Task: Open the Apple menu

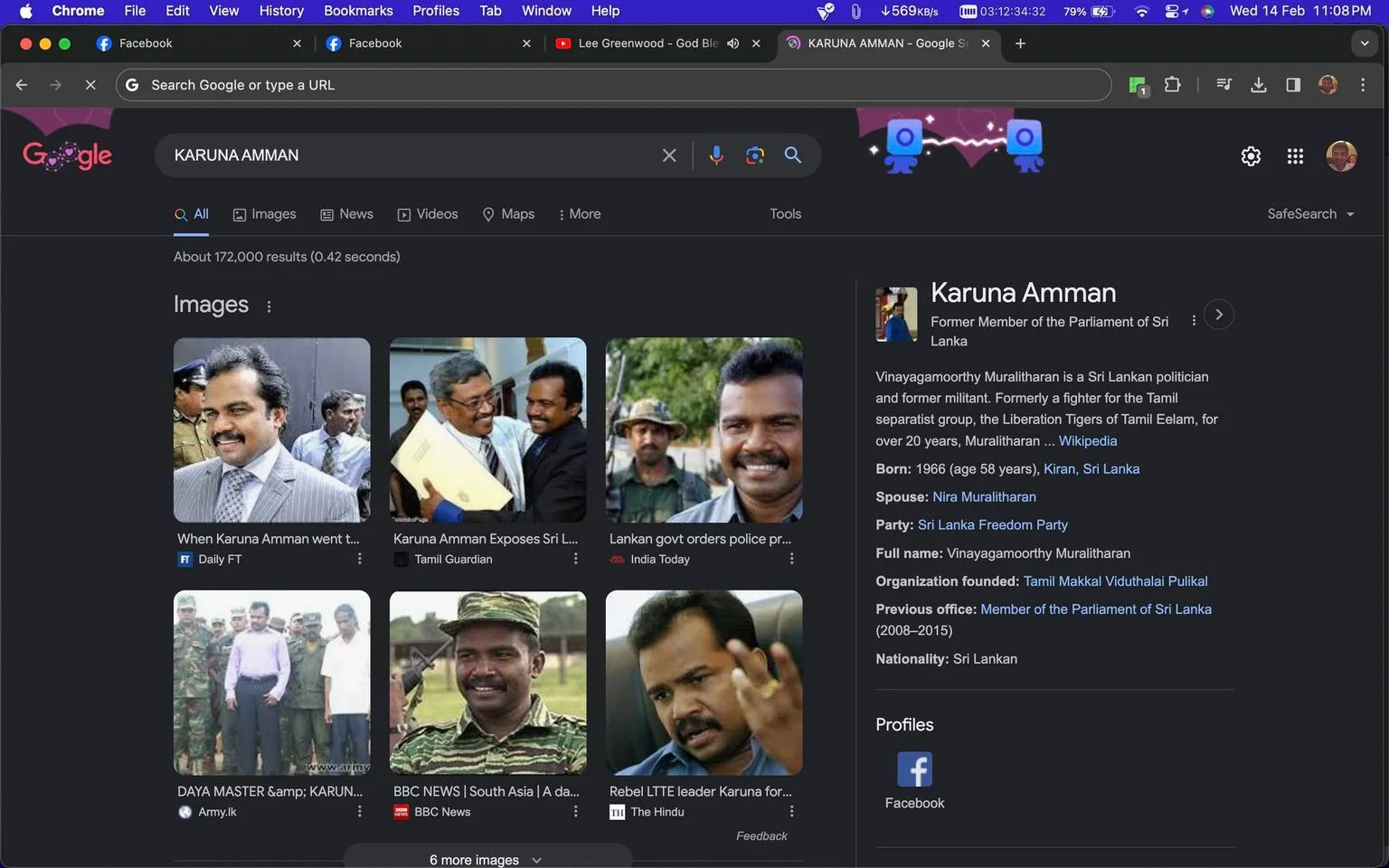Action: pos(25,11)
